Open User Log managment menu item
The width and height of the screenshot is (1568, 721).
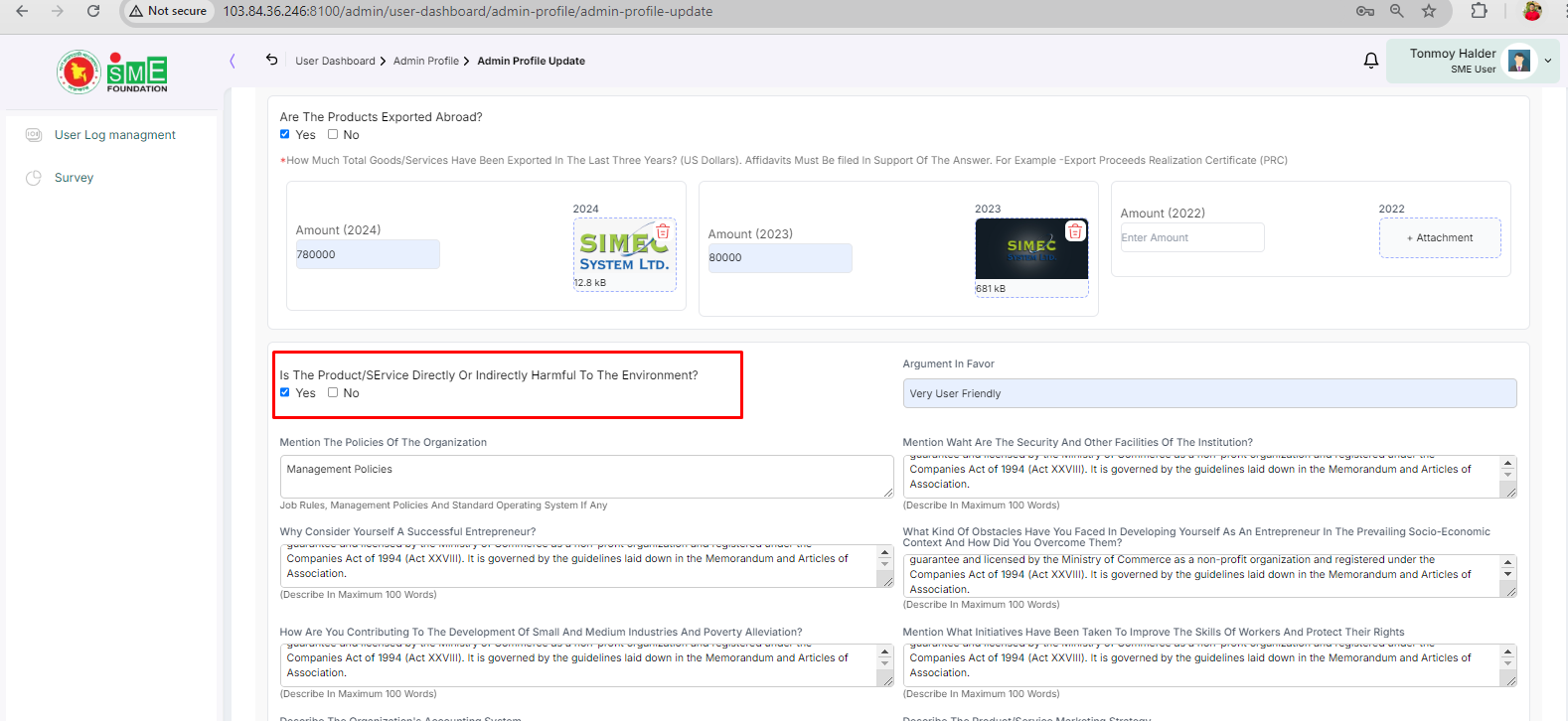[115, 135]
